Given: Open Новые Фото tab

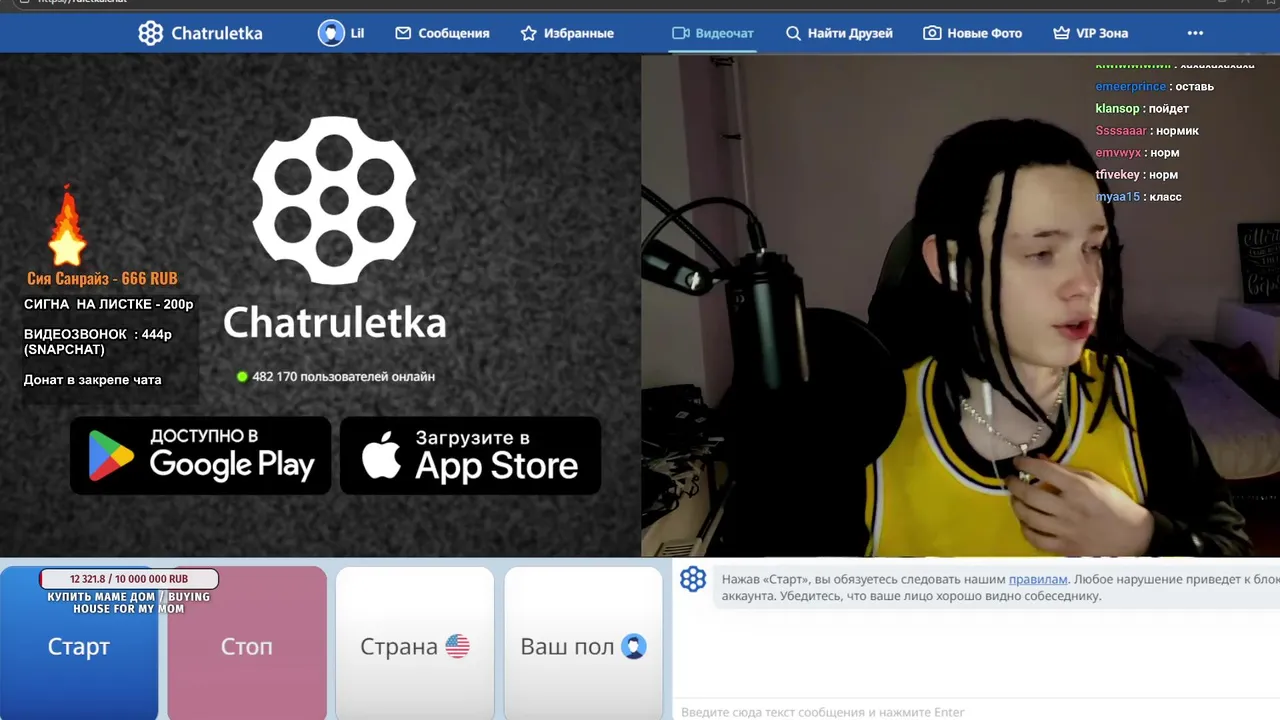Looking at the screenshot, I should (x=972, y=33).
